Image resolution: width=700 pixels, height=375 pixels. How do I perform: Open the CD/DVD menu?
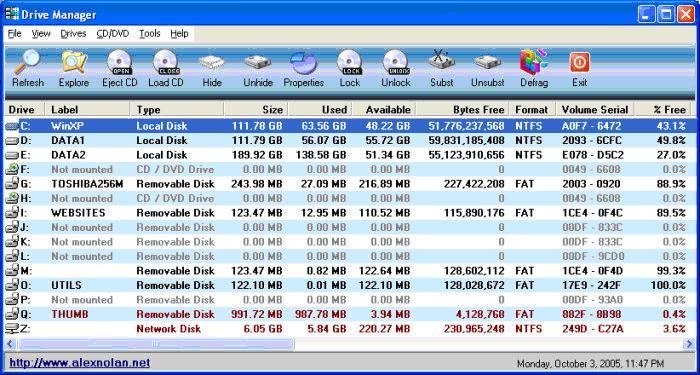pos(112,34)
